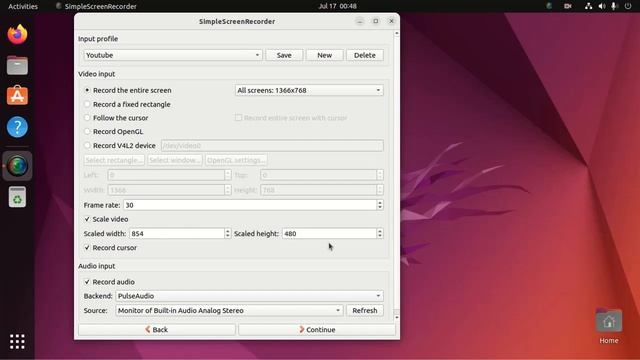Open the All screens: 1366x768 dropdown

[309, 90]
